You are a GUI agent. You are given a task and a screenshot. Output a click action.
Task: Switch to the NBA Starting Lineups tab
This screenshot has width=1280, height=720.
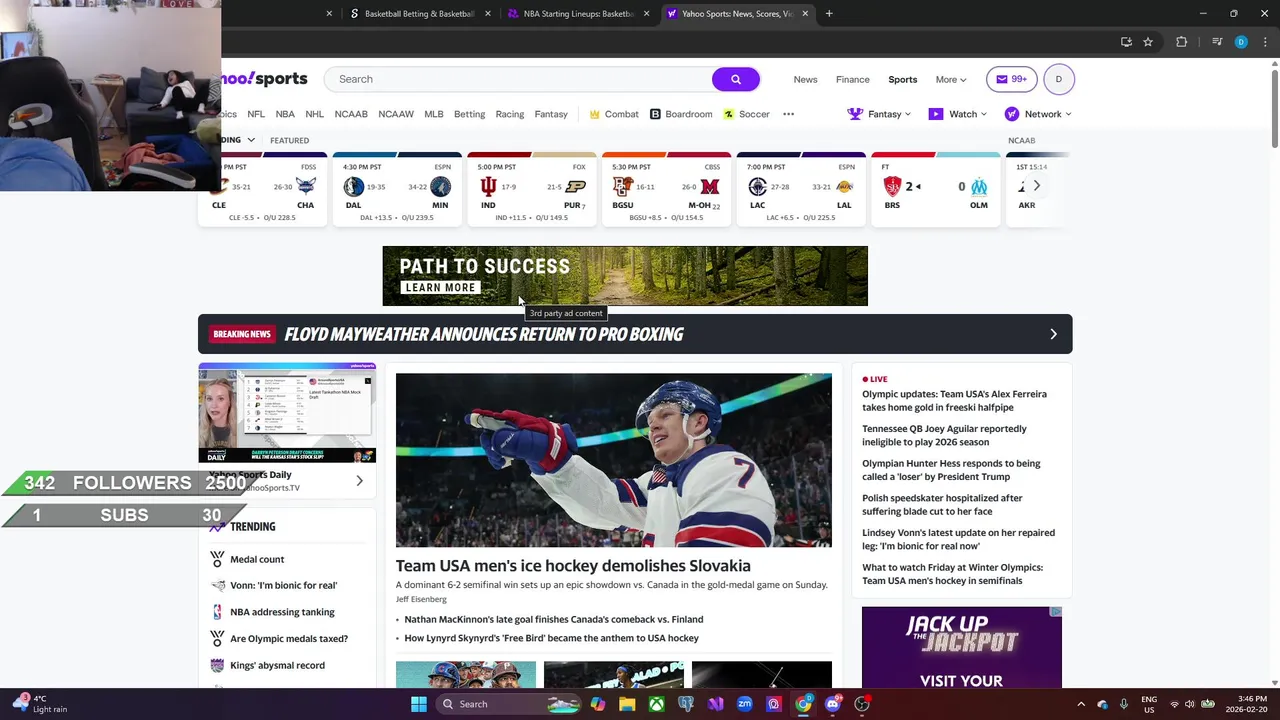(579, 14)
